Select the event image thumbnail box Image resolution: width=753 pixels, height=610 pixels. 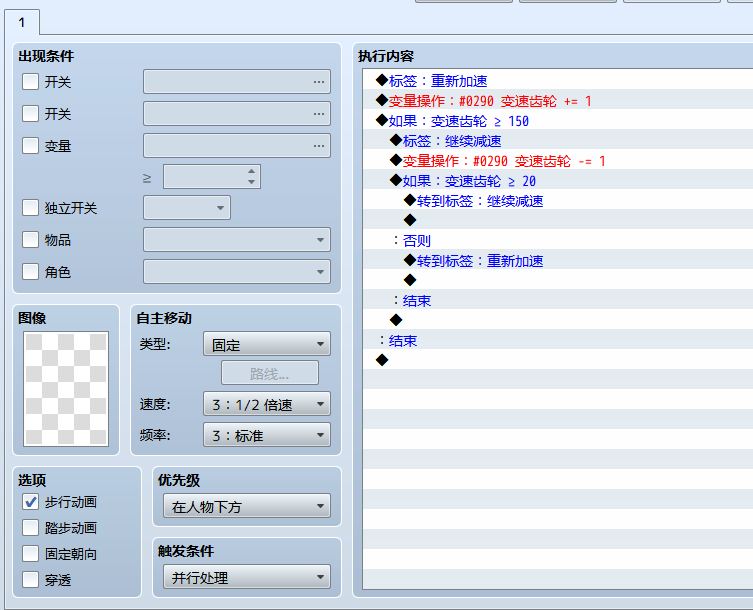[66, 389]
